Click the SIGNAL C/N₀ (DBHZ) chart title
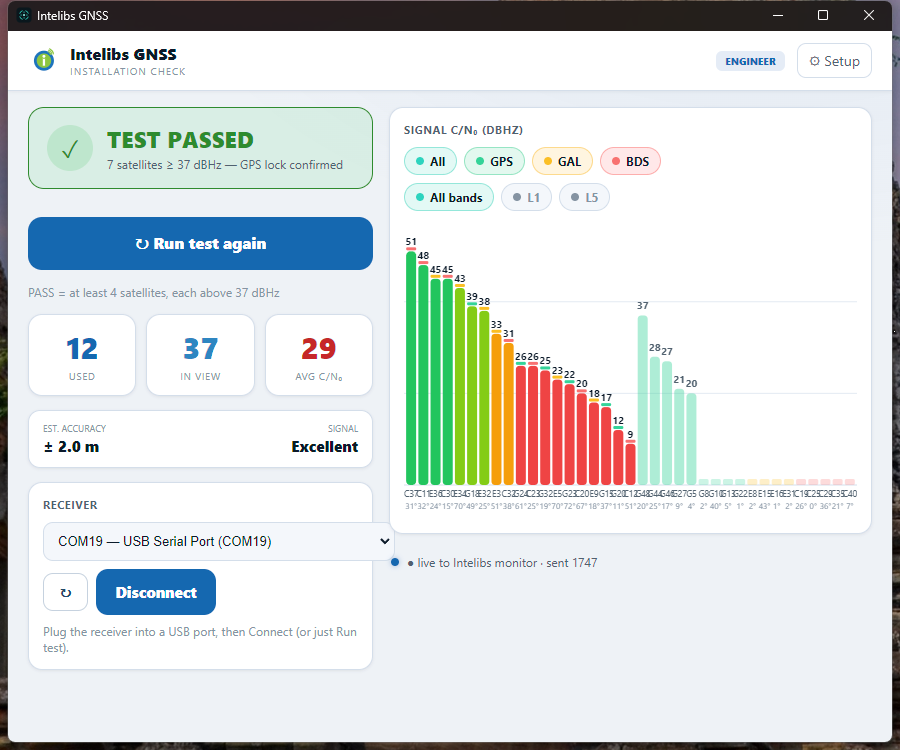This screenshot has height=750, width=900. point(463,130)
